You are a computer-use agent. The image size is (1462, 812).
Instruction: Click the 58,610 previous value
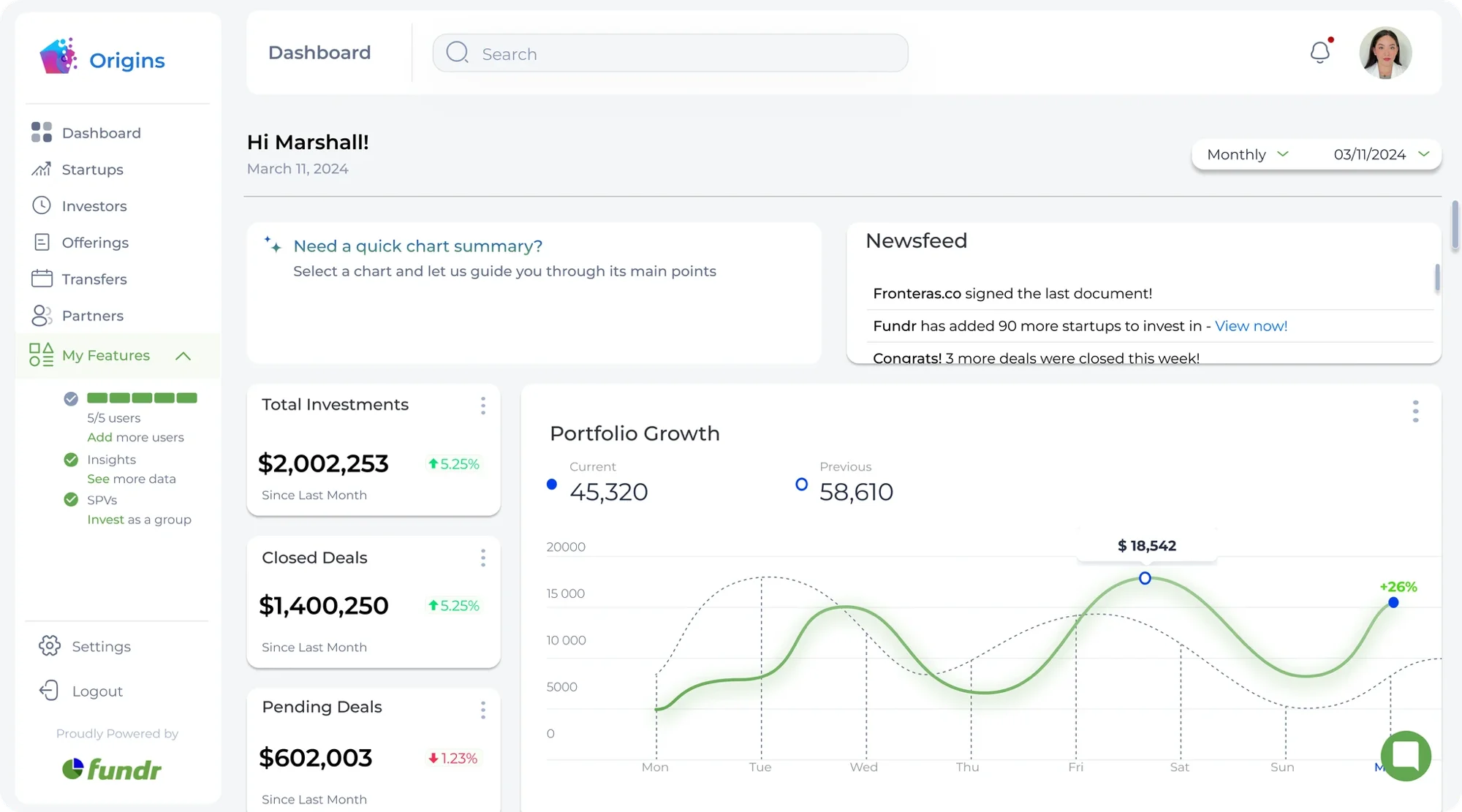pos(857,492)
